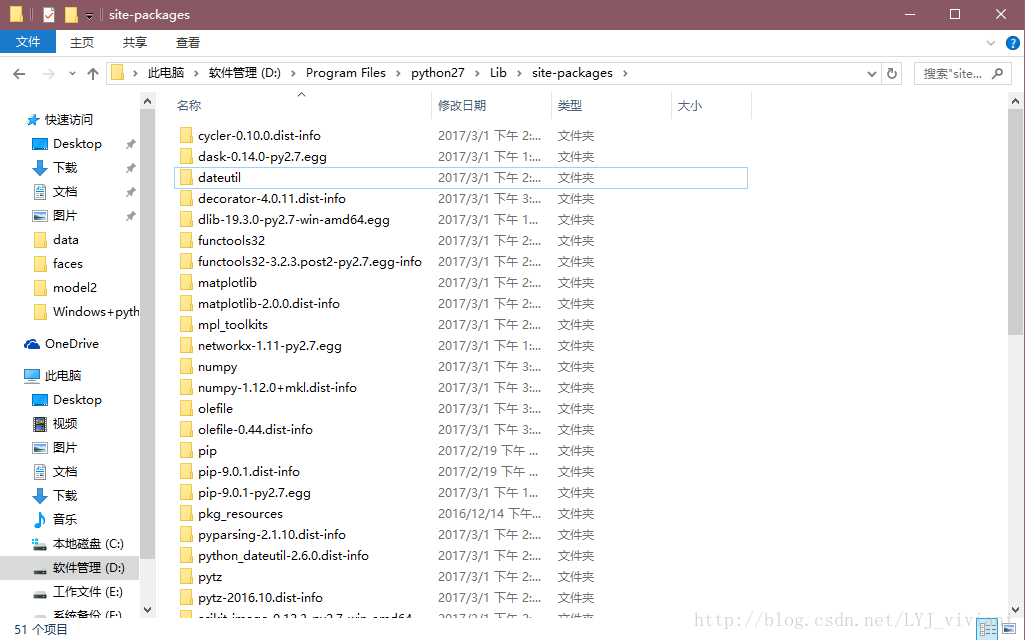Click the search magnifier icon
The height and width of the screenshot is (640, 1025).
(x=997, y=73)
